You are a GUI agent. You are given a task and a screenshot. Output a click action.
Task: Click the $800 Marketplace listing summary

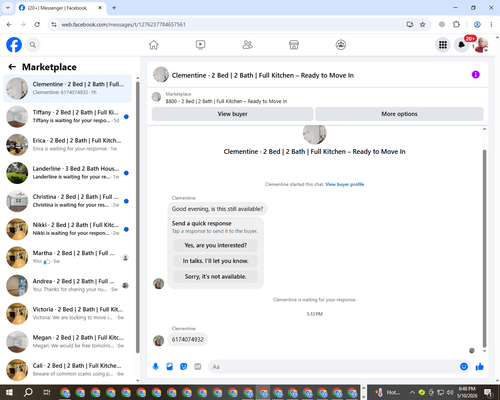pos(226,101)
